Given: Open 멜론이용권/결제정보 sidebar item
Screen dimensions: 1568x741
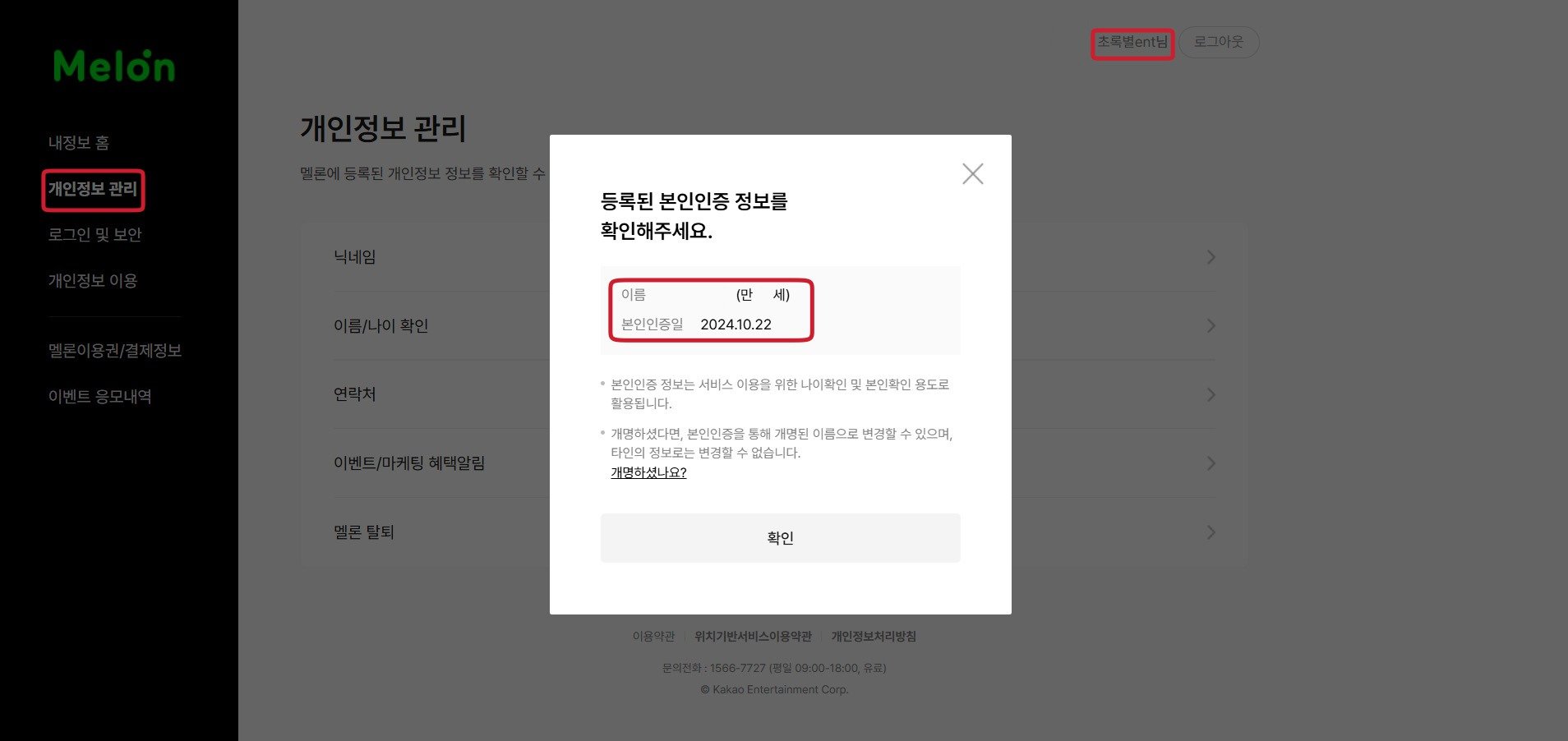Looking at the screenshot, I should [115, 351].
